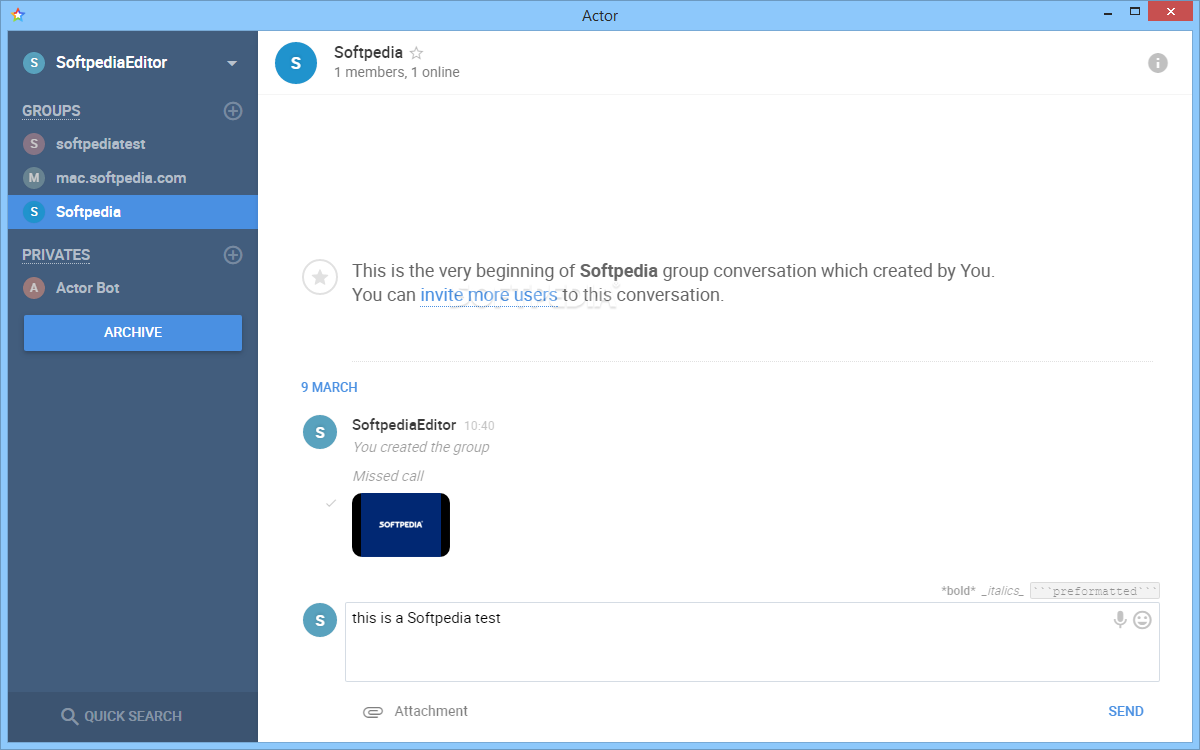Image resolution: width=1200 pixels, height=750 pixels.
Task: Click the PRIVATES section header
Action: click(56, 255)
